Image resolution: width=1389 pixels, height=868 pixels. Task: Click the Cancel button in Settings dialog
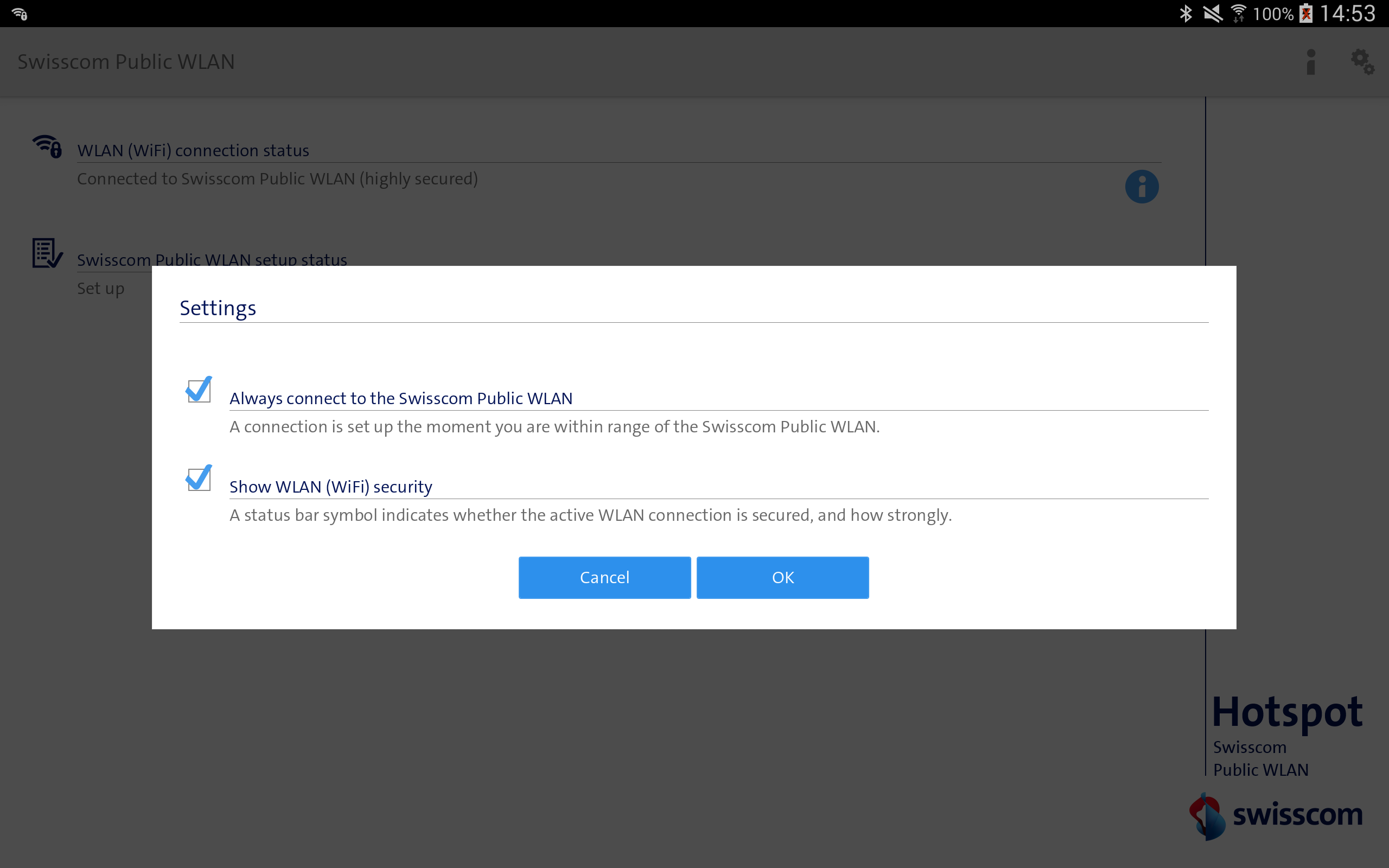(x=604, y=577)
